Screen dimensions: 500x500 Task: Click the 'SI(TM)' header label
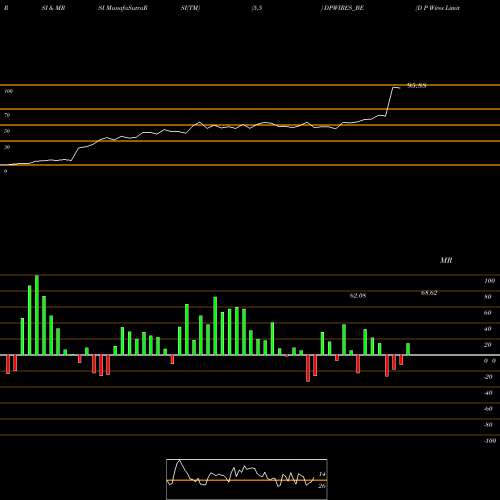(190, 8)
